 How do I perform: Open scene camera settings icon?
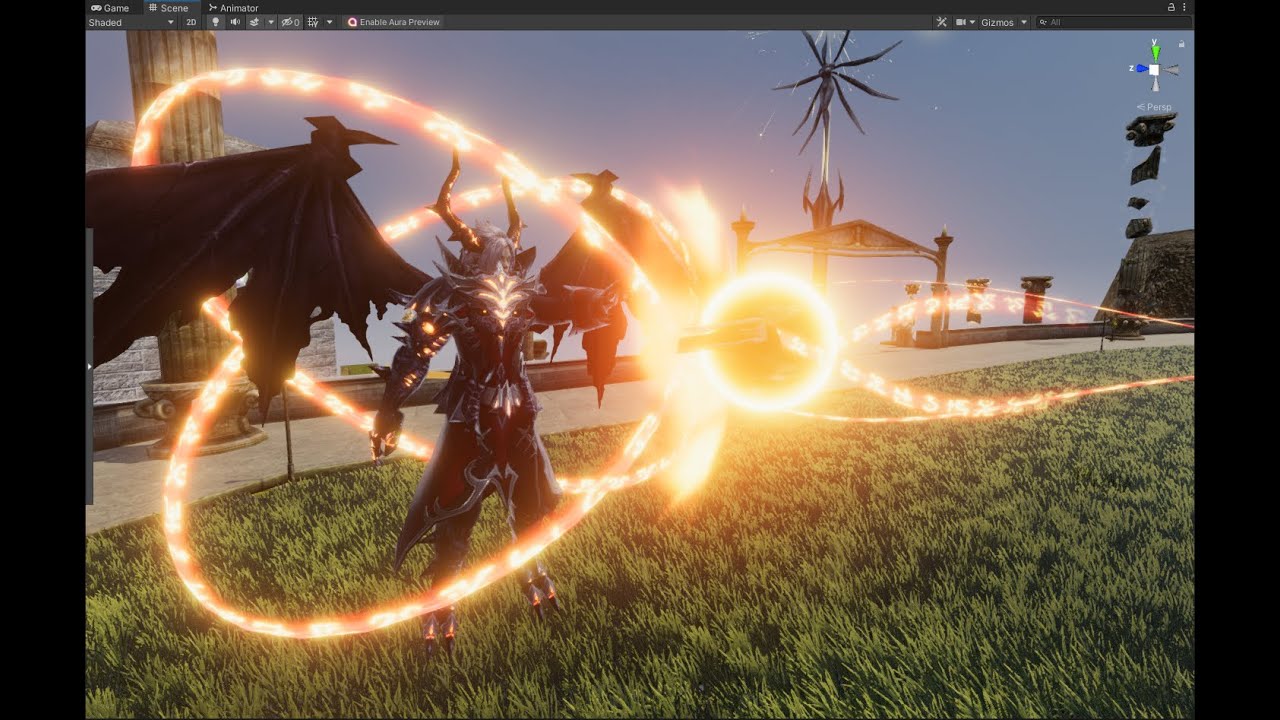(x=961, y=22)
